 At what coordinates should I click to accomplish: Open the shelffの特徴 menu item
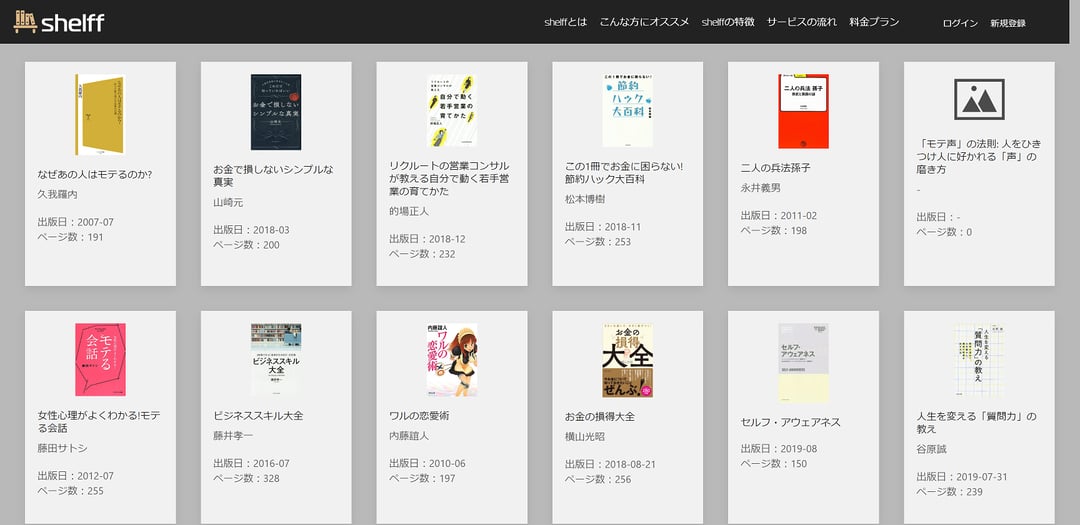pyautogui.click(x=728, y=22)
